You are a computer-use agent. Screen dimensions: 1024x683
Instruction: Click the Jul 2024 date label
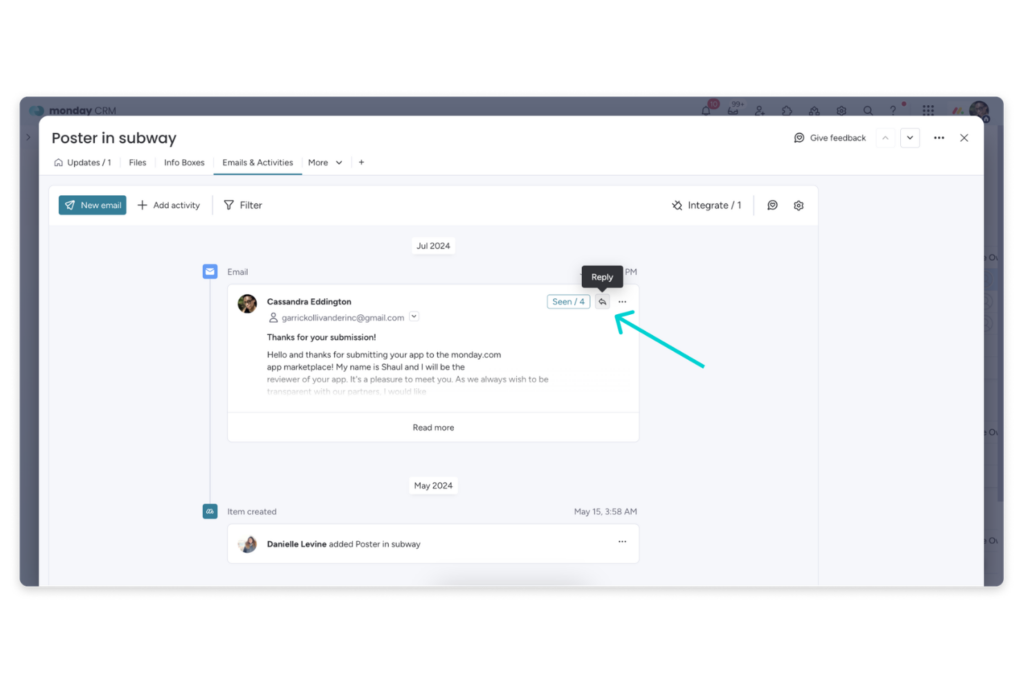click(x=433, y=246)
